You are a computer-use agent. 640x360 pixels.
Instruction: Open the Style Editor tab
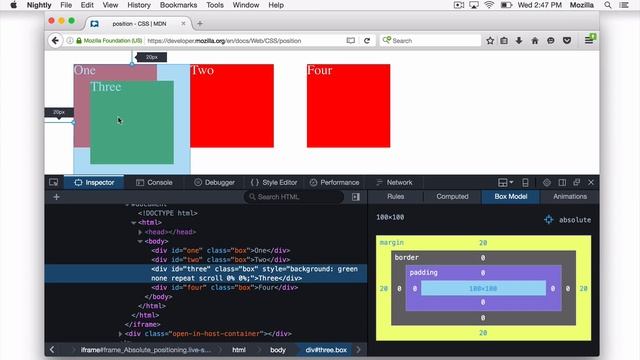(274, 182)
